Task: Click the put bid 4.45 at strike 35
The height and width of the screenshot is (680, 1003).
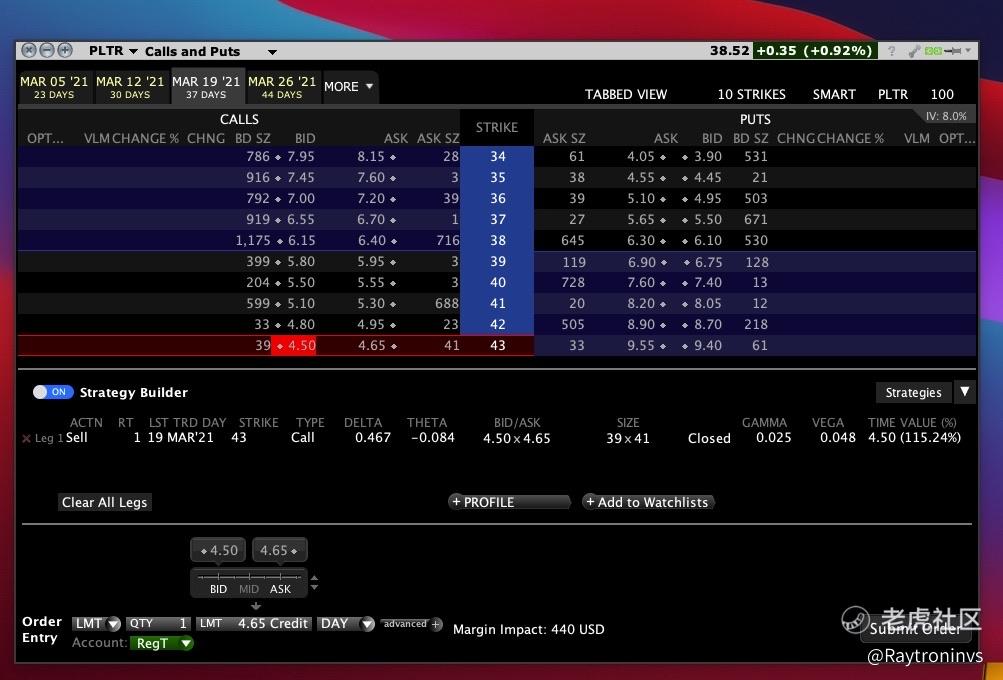Action: (708, 178)
